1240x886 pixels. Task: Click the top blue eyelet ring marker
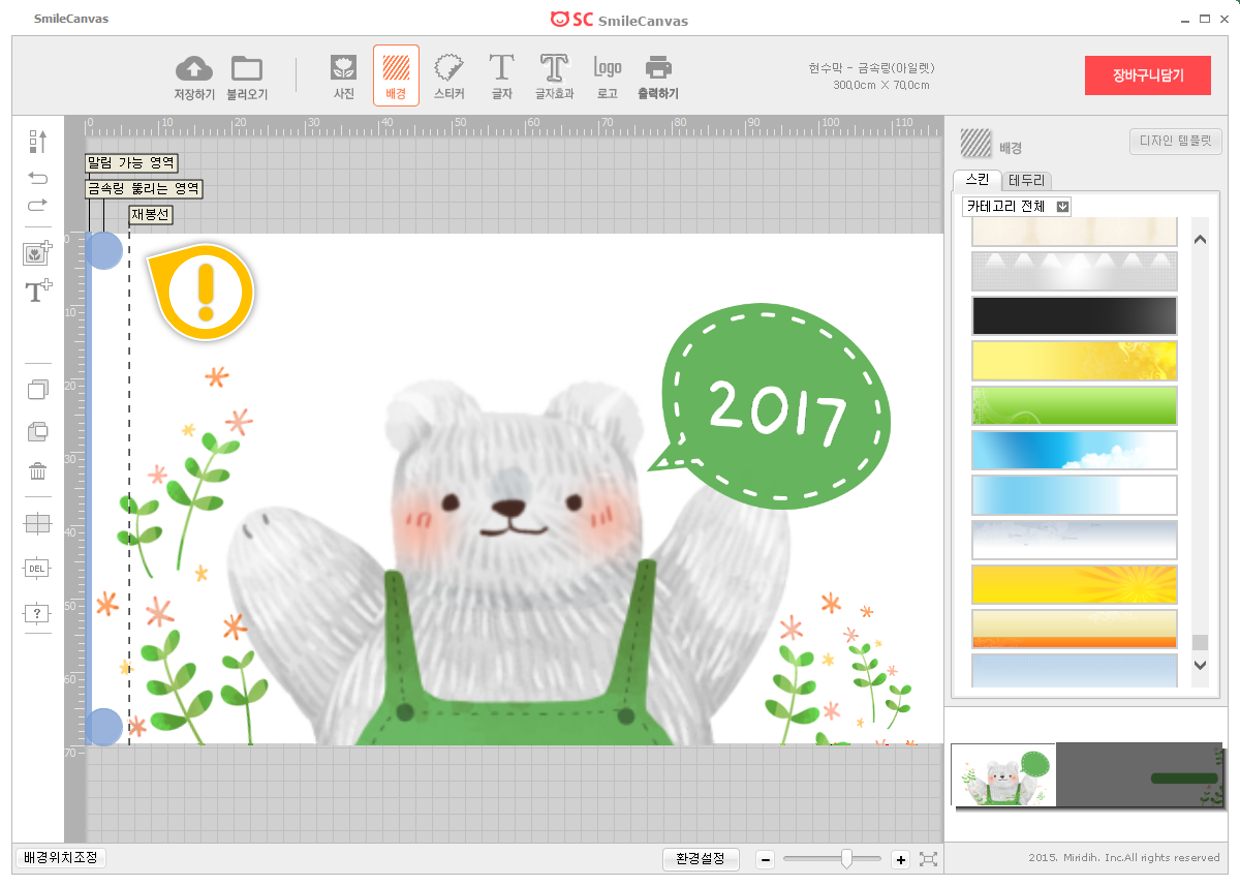point(104,250)
